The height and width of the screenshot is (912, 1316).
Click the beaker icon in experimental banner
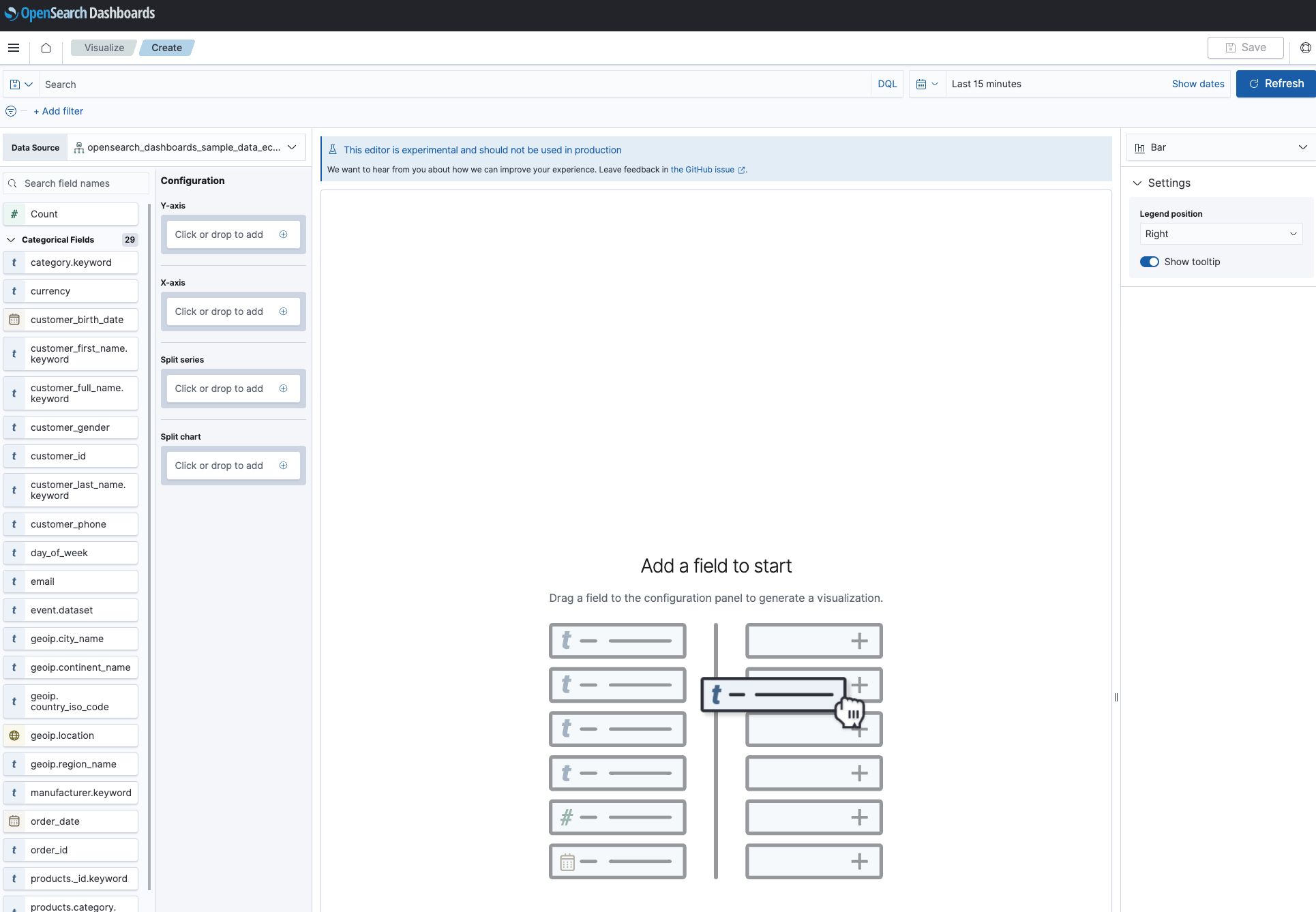(333, 150)
